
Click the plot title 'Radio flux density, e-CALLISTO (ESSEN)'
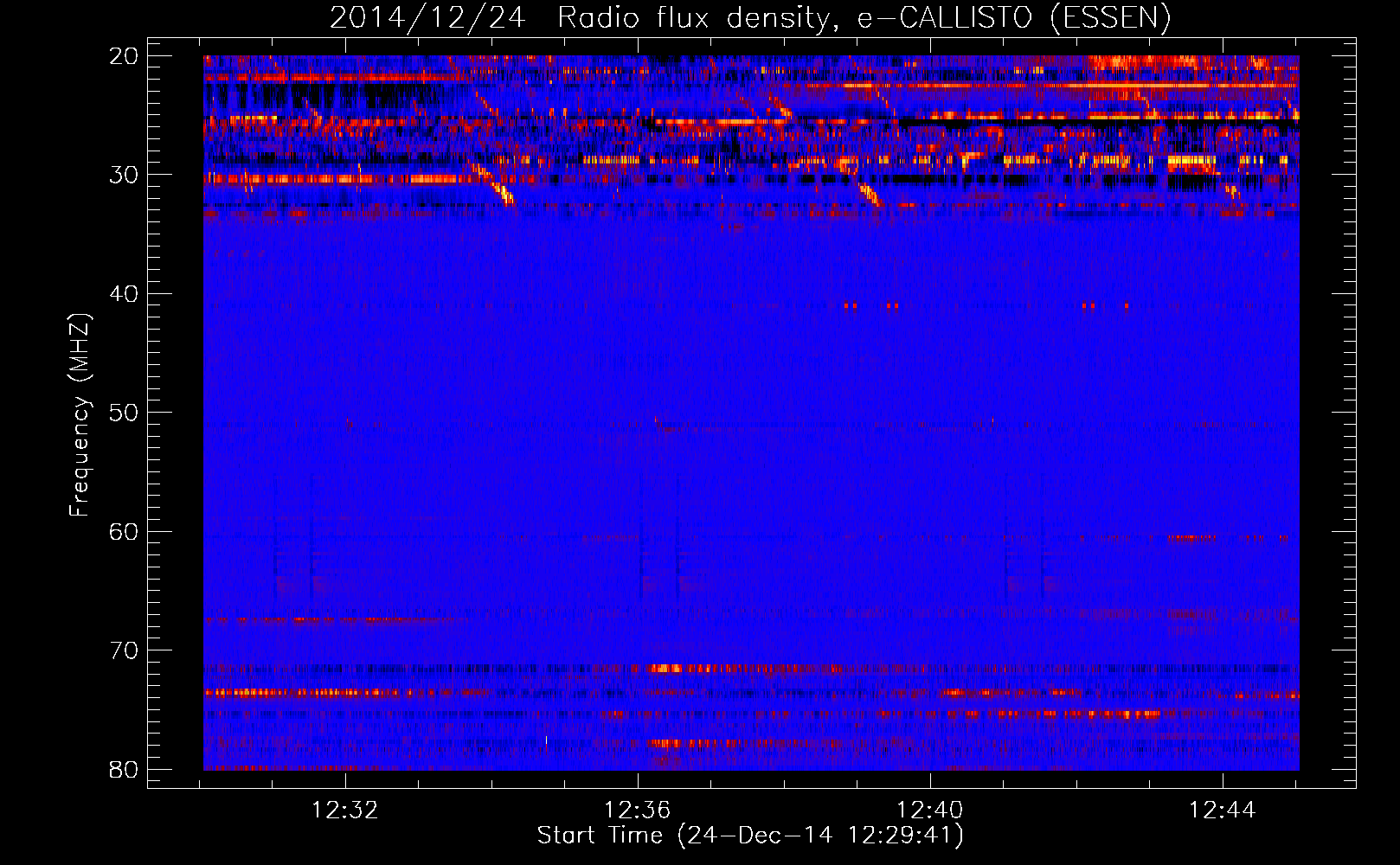click(x=864, y=17)
